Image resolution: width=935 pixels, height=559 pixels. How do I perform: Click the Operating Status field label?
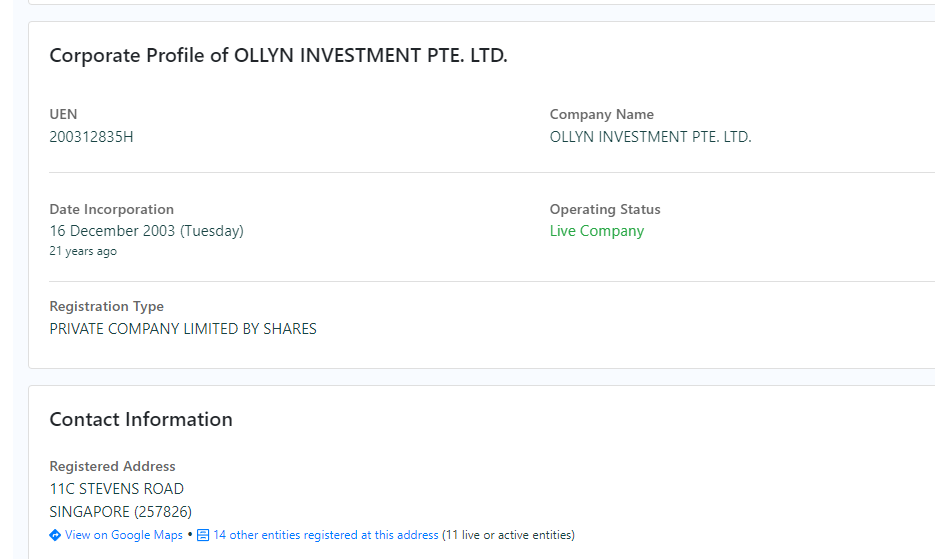(605, 209)
